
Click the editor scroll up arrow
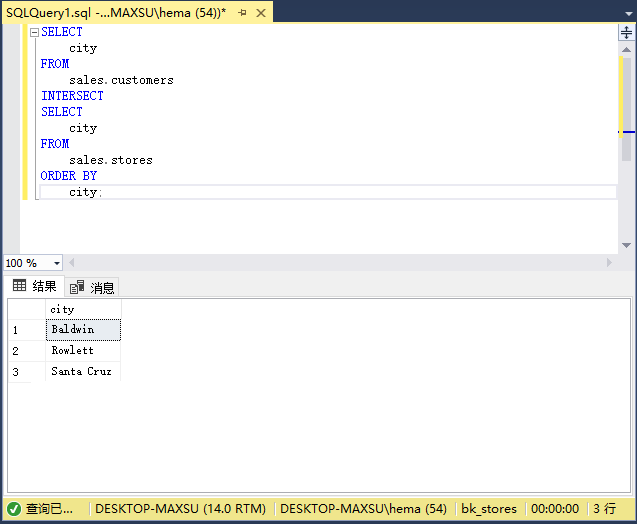point(626,50)
